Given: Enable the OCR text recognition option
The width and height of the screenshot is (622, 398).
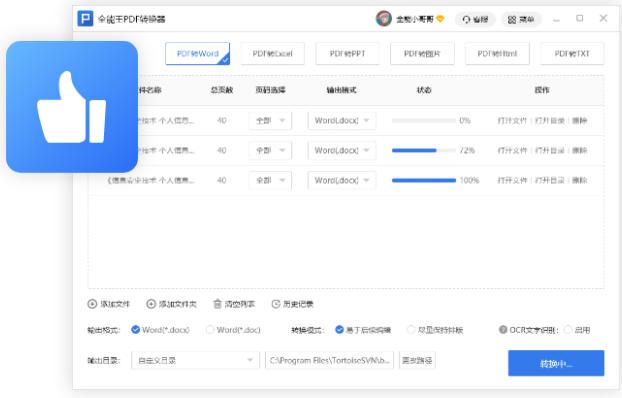Looking at the screenshot, I should coord(568,330).
